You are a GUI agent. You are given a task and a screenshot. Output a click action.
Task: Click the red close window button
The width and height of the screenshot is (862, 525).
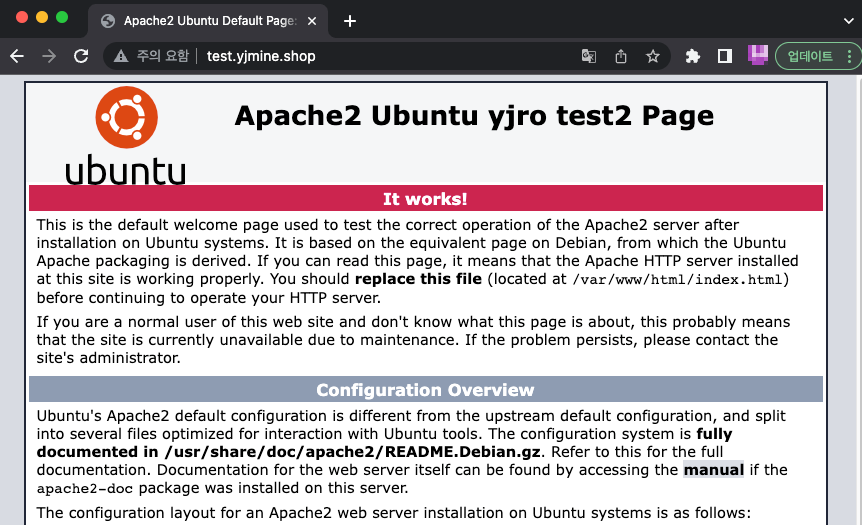[22, 17]
